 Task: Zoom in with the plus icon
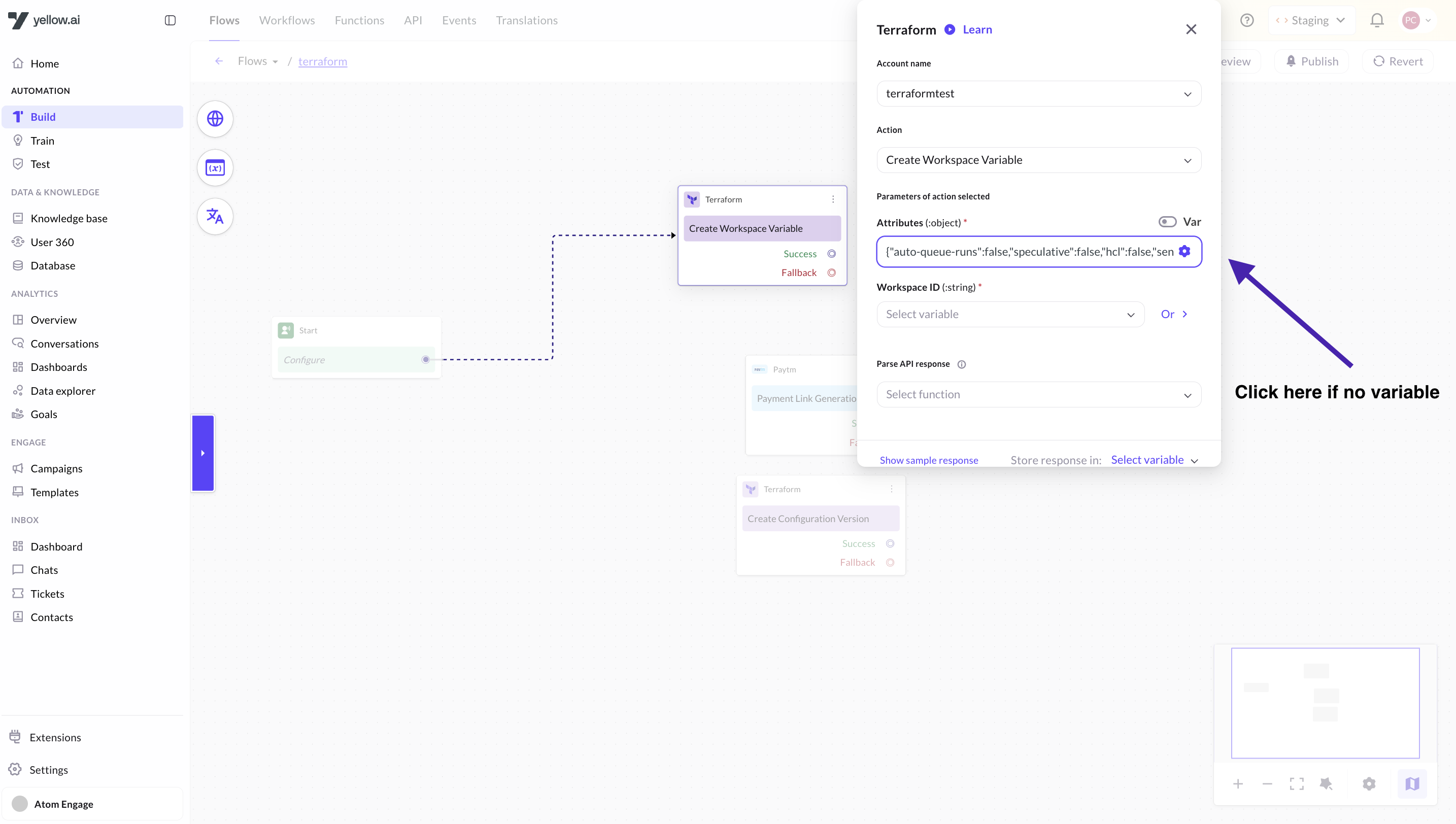coord(1238,784)
